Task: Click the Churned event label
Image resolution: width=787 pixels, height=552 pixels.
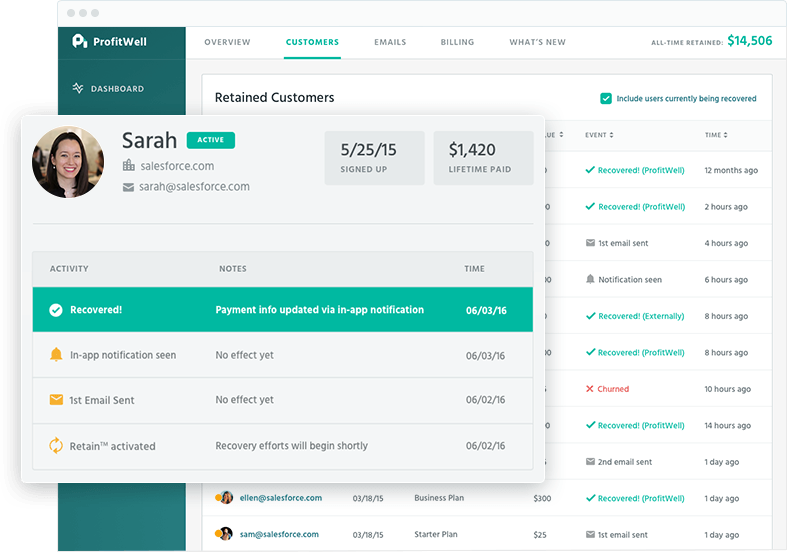Action: (x=613, y=389)
